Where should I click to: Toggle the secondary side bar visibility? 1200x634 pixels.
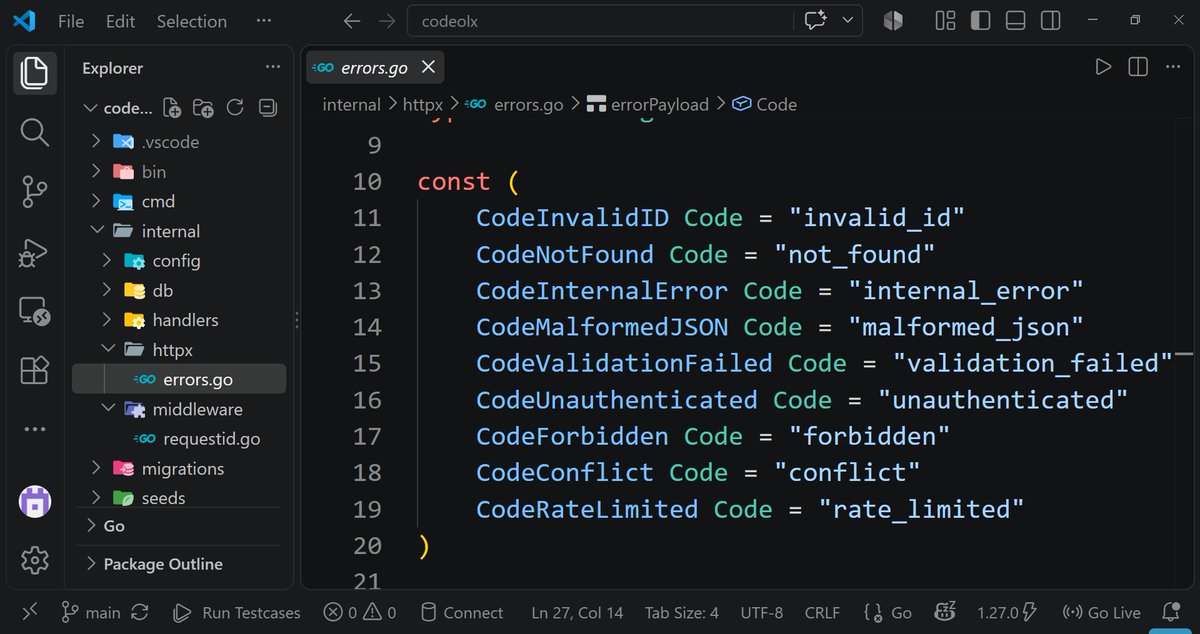coord(1050,20)
